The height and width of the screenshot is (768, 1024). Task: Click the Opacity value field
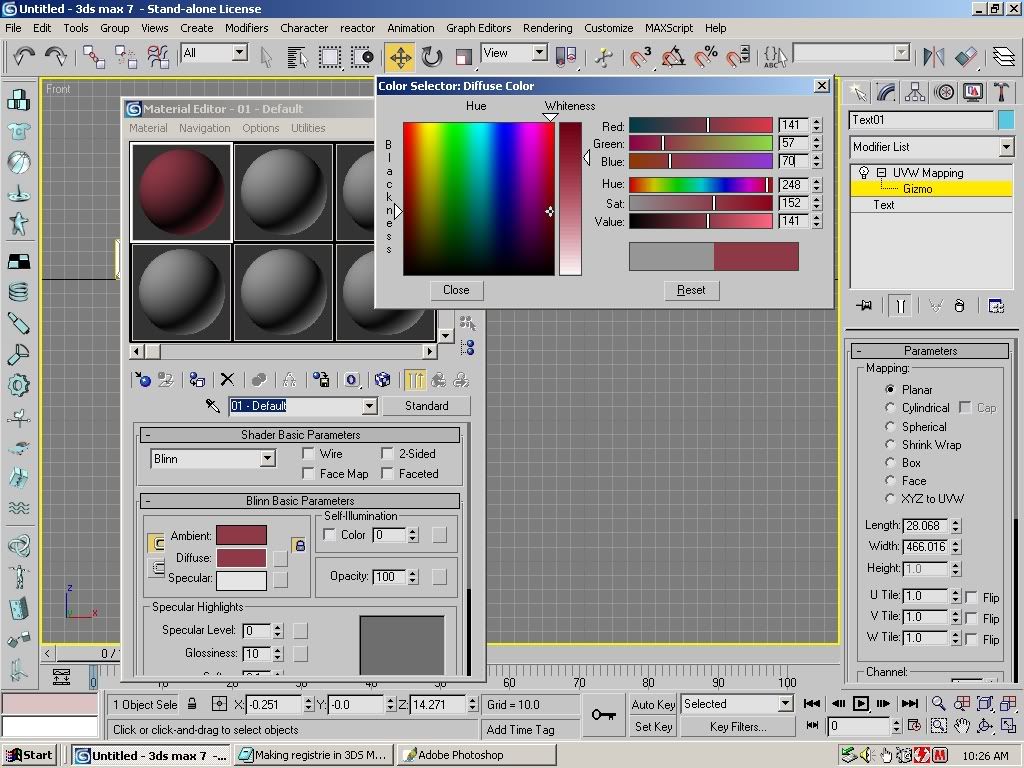[389, 577]
